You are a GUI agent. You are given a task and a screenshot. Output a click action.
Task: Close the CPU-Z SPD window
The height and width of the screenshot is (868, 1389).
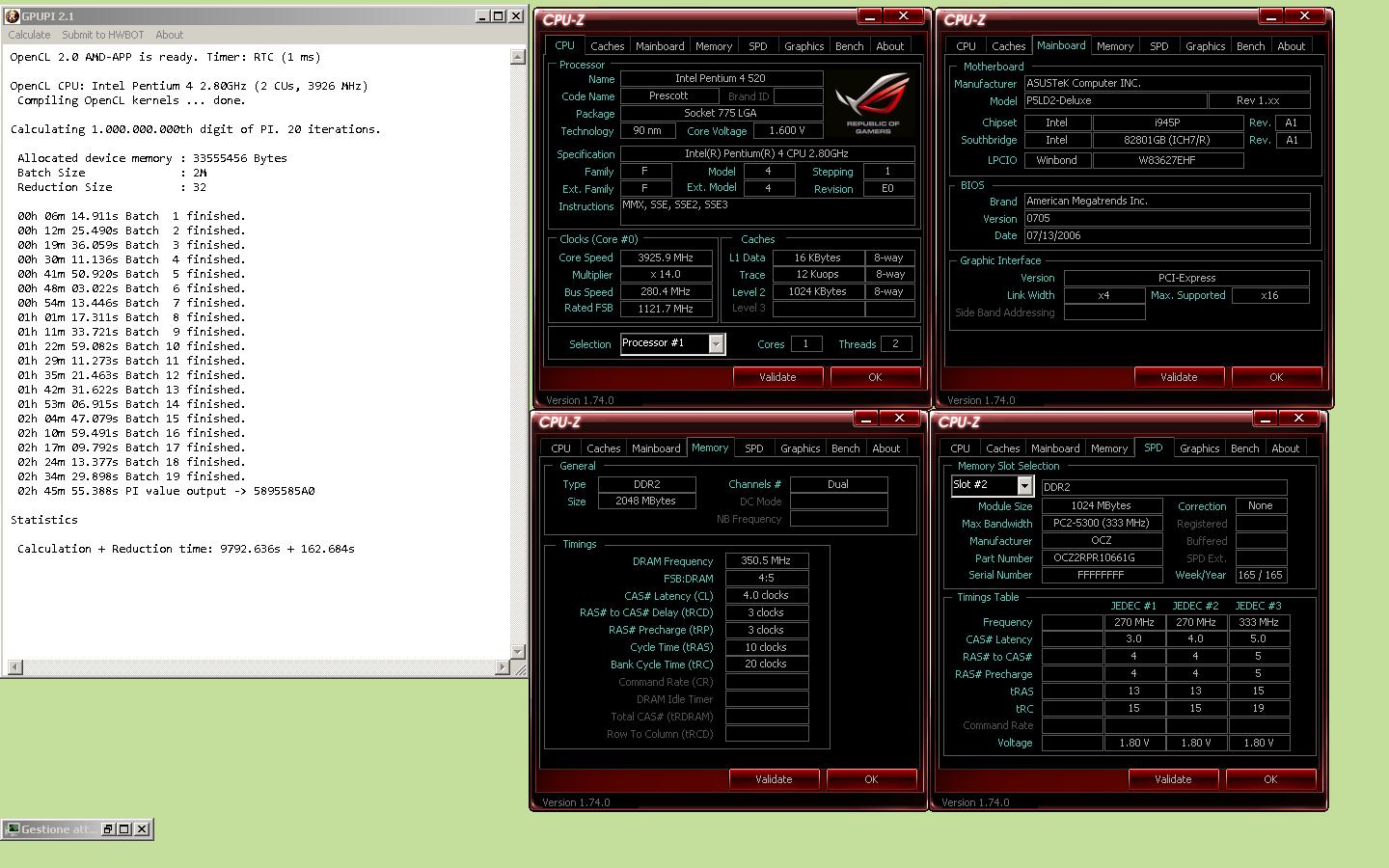pos(1298,419)
